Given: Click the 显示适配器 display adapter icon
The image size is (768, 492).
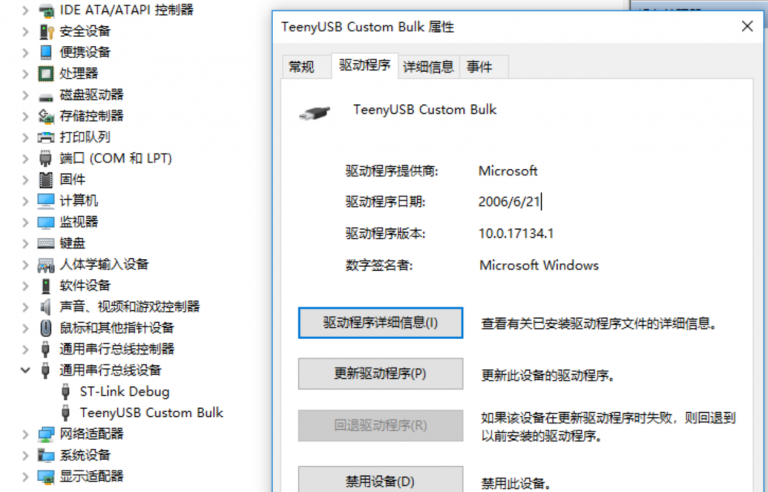Looking at the screenshot, I should 46,476.
